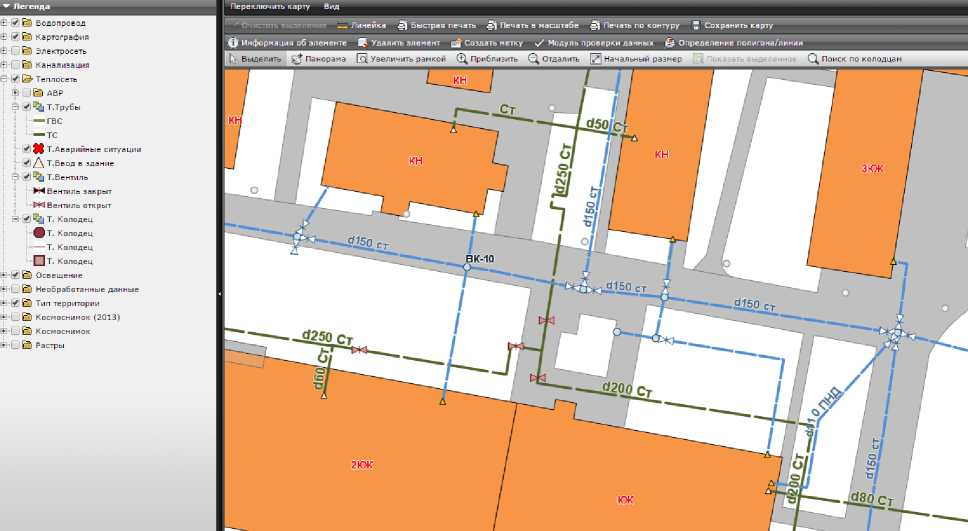This screenshot has height=531, width=968.
Task: Choose the Увеличить рамкой zoom-box tool
Action: (400, 59)
